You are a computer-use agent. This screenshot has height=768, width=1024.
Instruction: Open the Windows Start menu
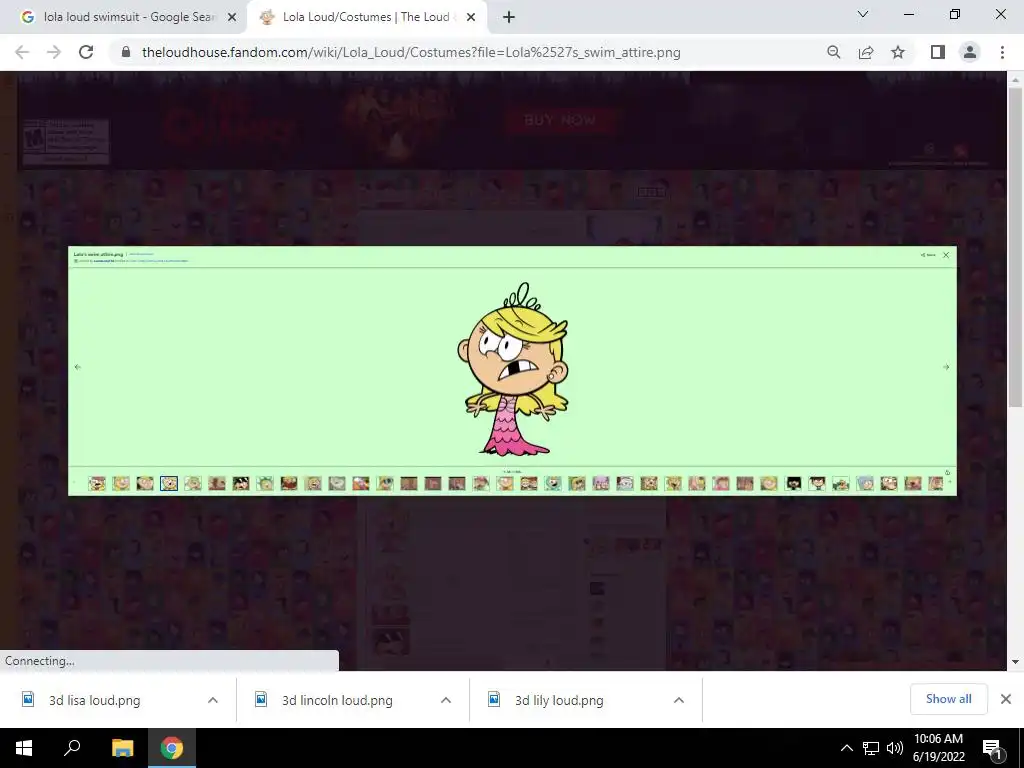[x=24, y=748]
